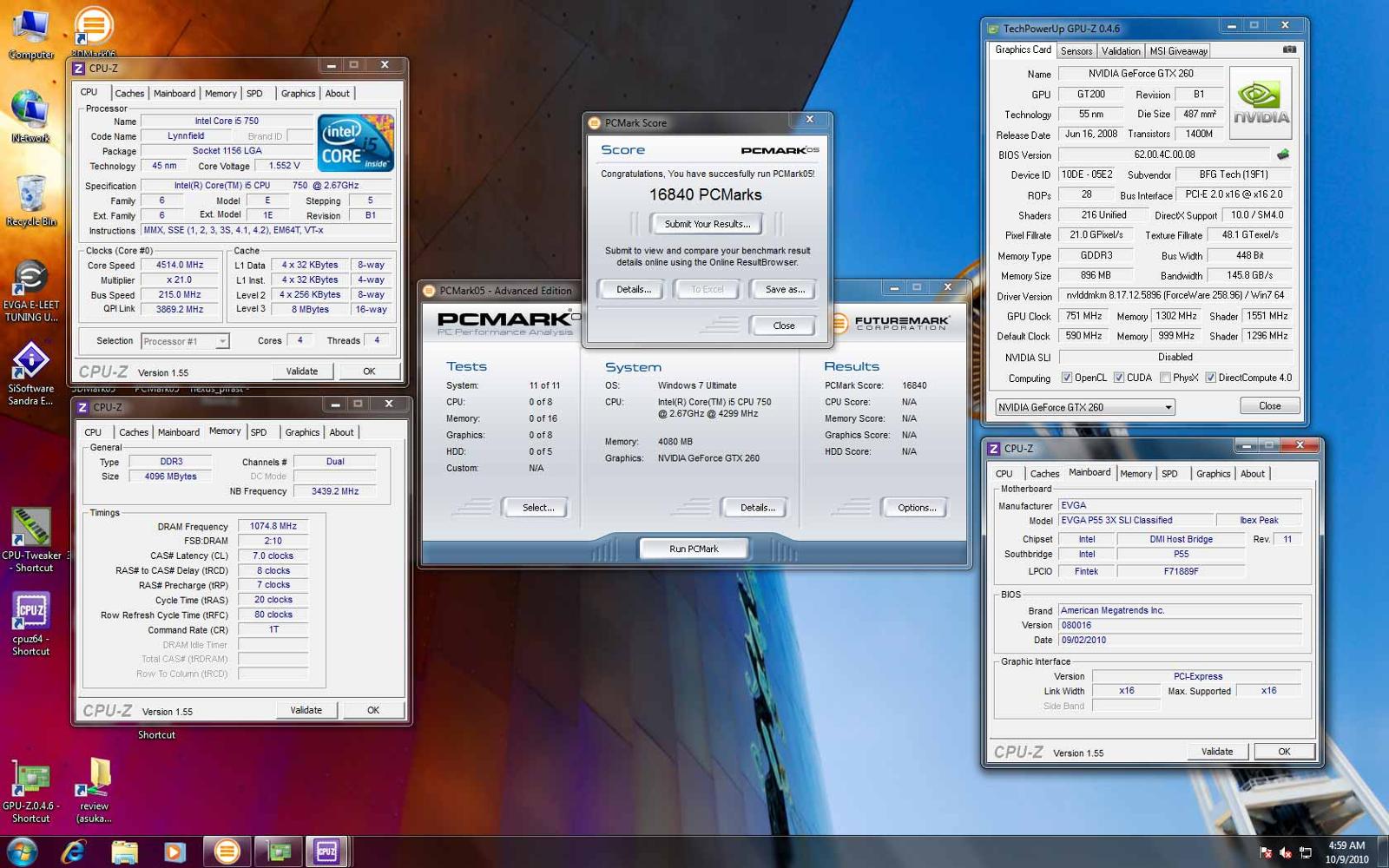Image resolution: width=1389 pixels, height=868 pixels.
Task: Open GPU-Z.0.4.6 shortcut on desktop
Action: pyautogui.click(x=31, y=791)
